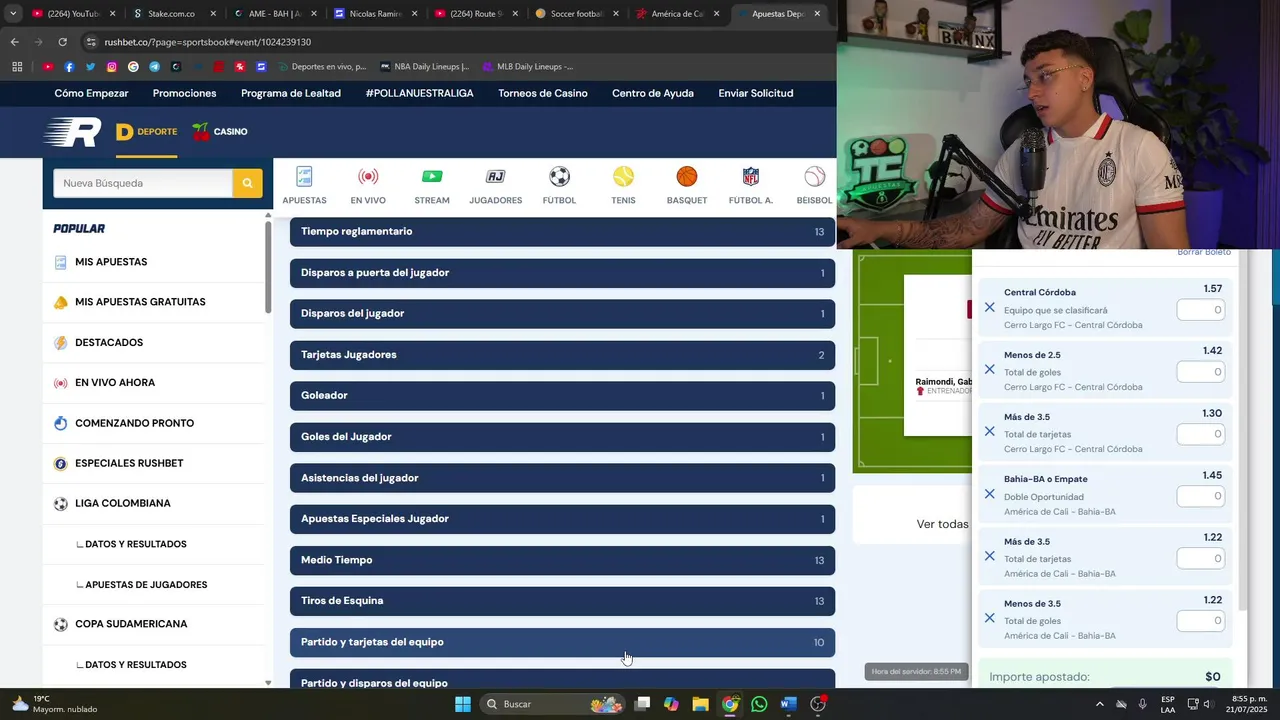Select the Tenis ball icon
The height and width of the screenshot is (720, 1280).
pyautogui.click(x=623, y=177)
